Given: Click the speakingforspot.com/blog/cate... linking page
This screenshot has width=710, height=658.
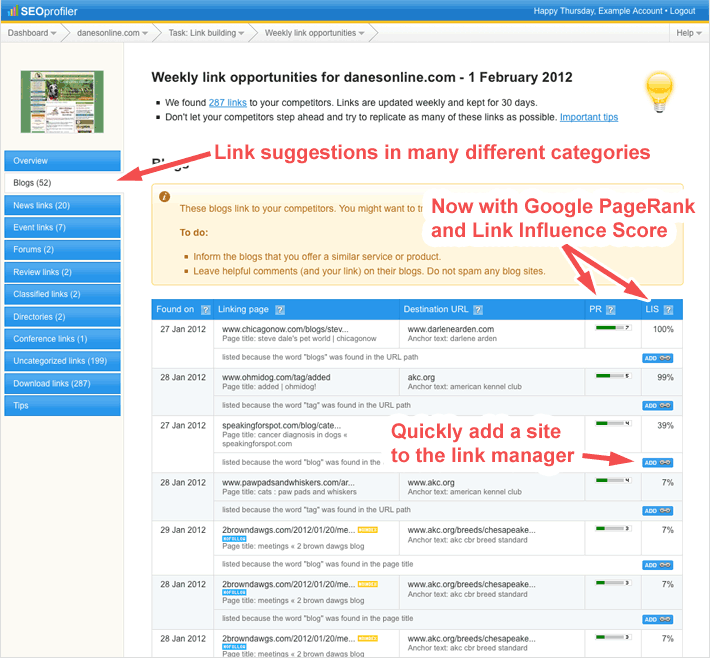Looking at the screenshot, I should tap(281, 426).
